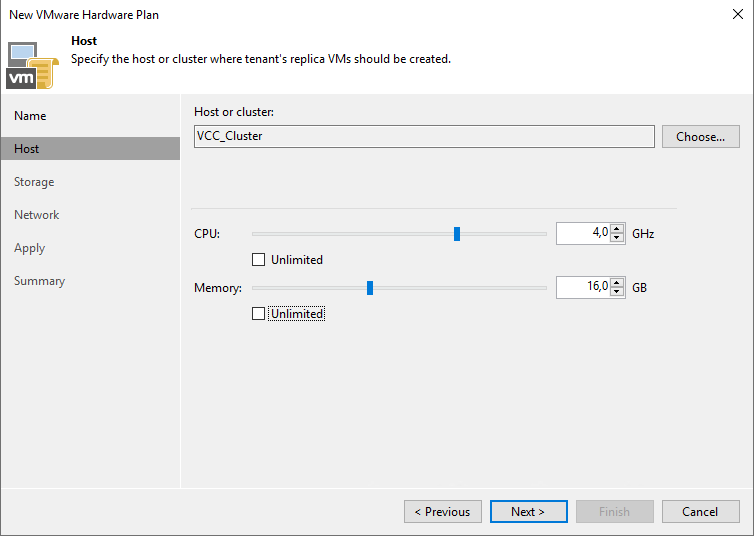Click the Memory slider handle
Viewport: 754px width, 536px height.
[x=370, y=288]
